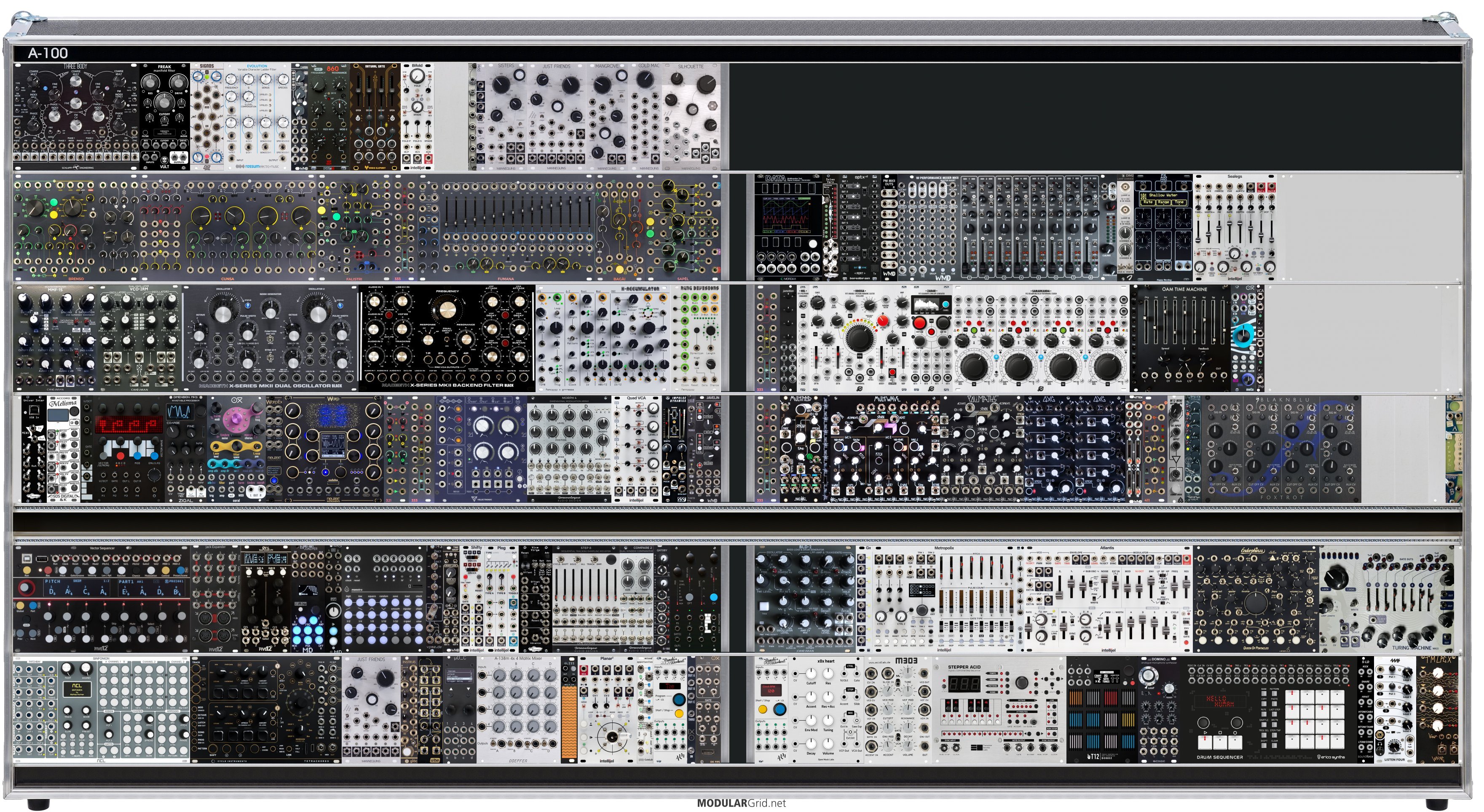The height and width of the screenshot is (812, 1484).
Task: Select the Intellijel Quad VCA module
Action: point(637,449)
